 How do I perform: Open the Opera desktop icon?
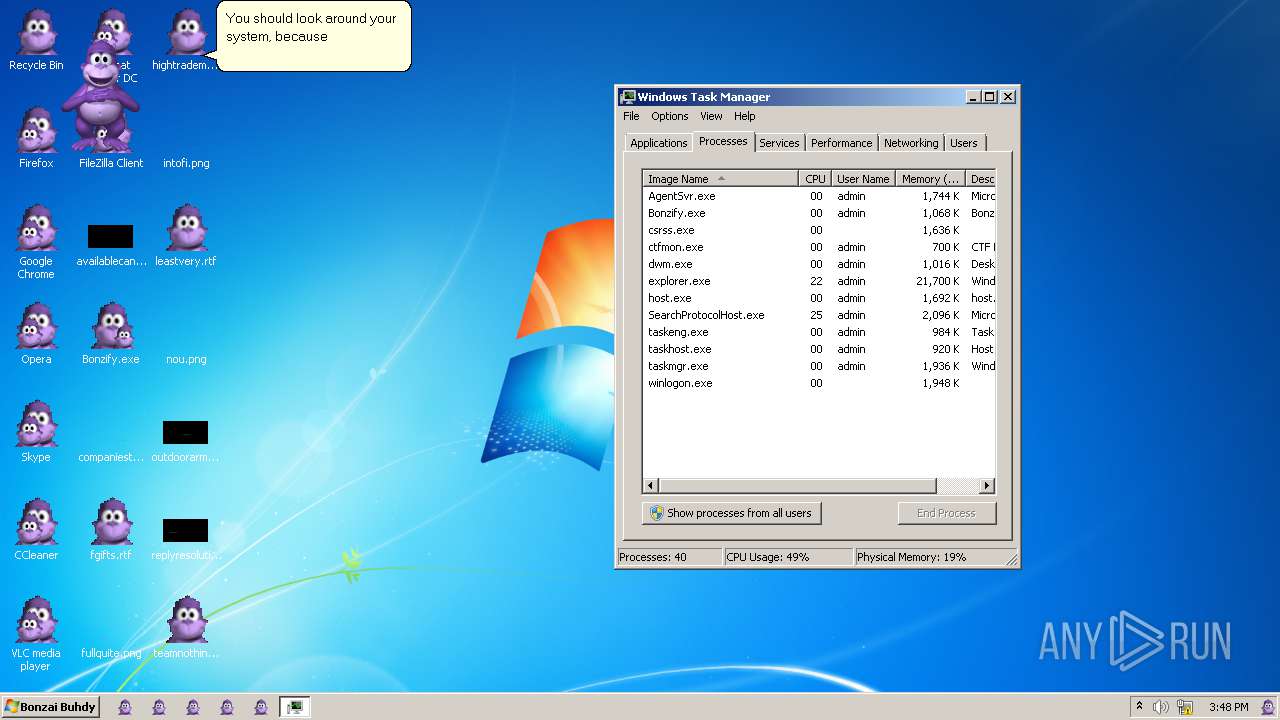pyautogui.click(x=36, y=334)
